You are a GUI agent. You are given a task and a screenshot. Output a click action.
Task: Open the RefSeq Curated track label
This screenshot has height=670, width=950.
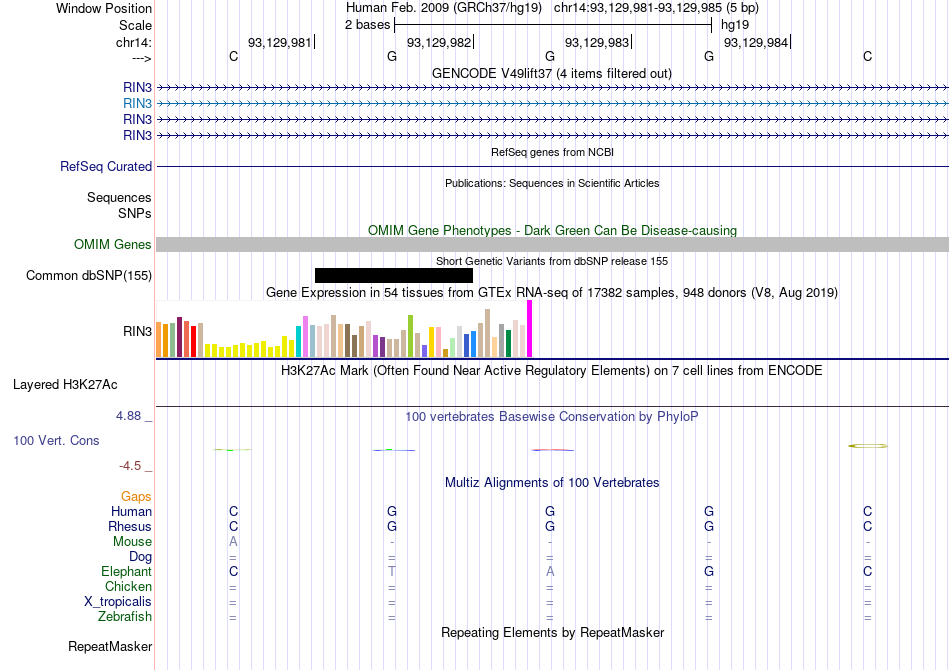106,167
